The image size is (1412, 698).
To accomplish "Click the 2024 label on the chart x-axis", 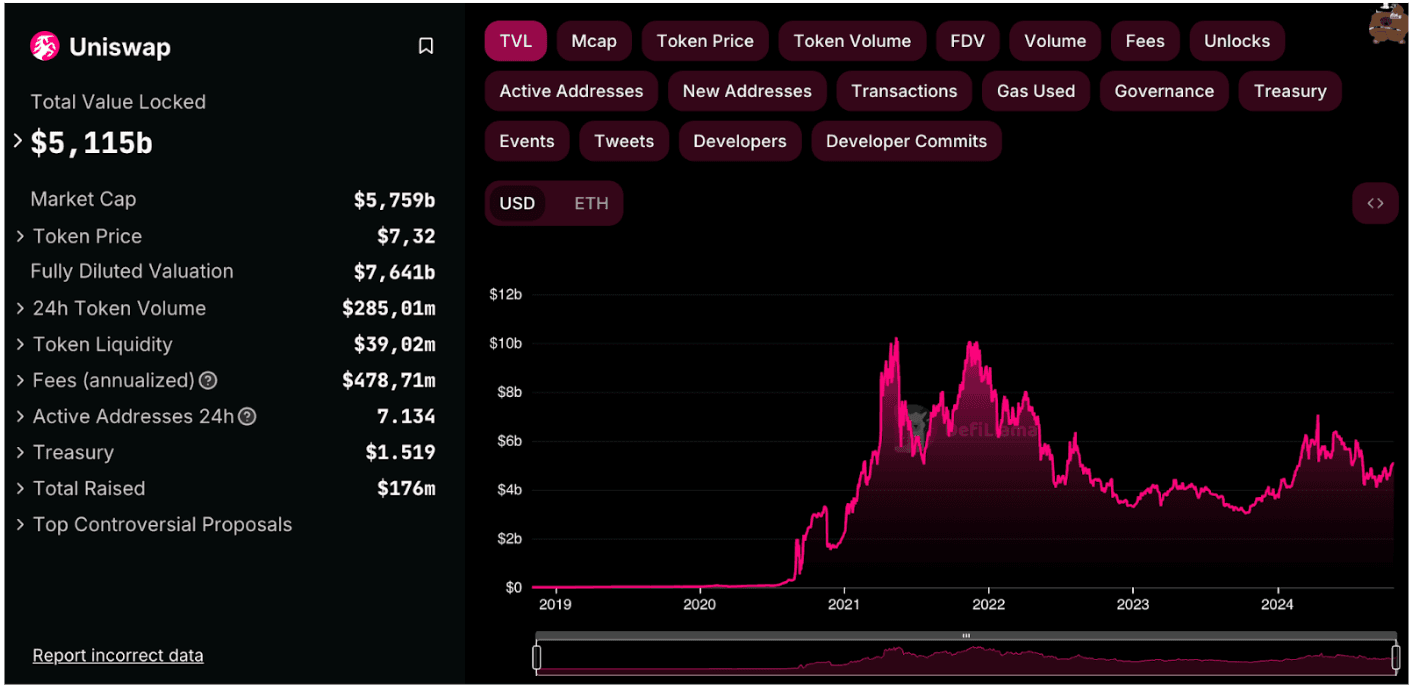I will [x=1277, y=604].
